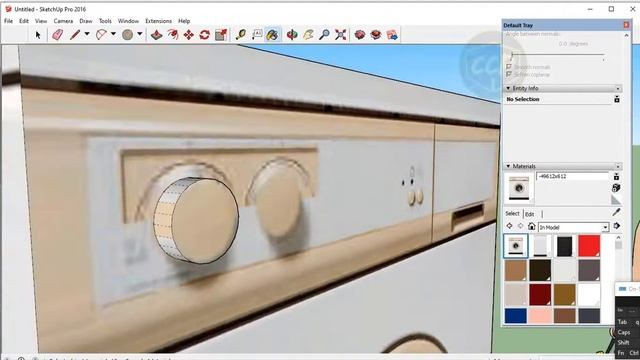Screen dimensions: 640x360
Task: Click tray scroll up arrow
Action: (627, 36)
